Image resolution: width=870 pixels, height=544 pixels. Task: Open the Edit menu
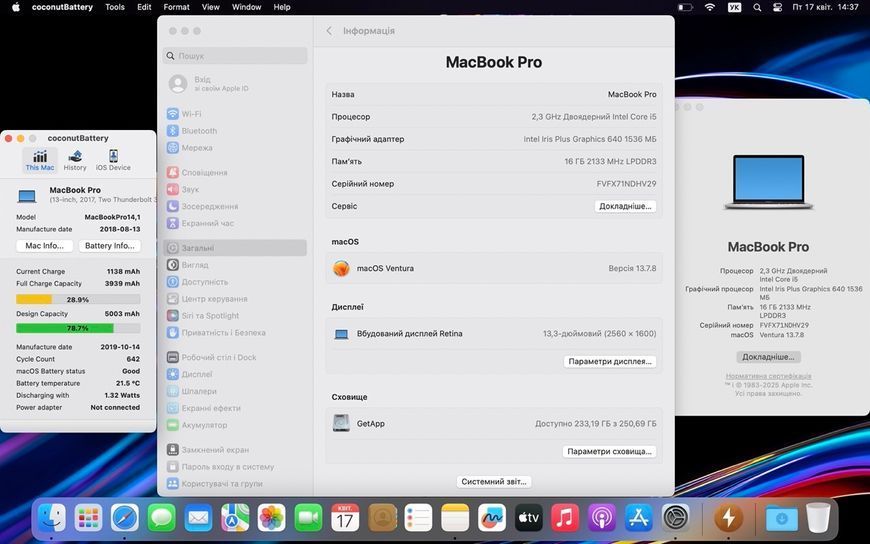(144, 7)
